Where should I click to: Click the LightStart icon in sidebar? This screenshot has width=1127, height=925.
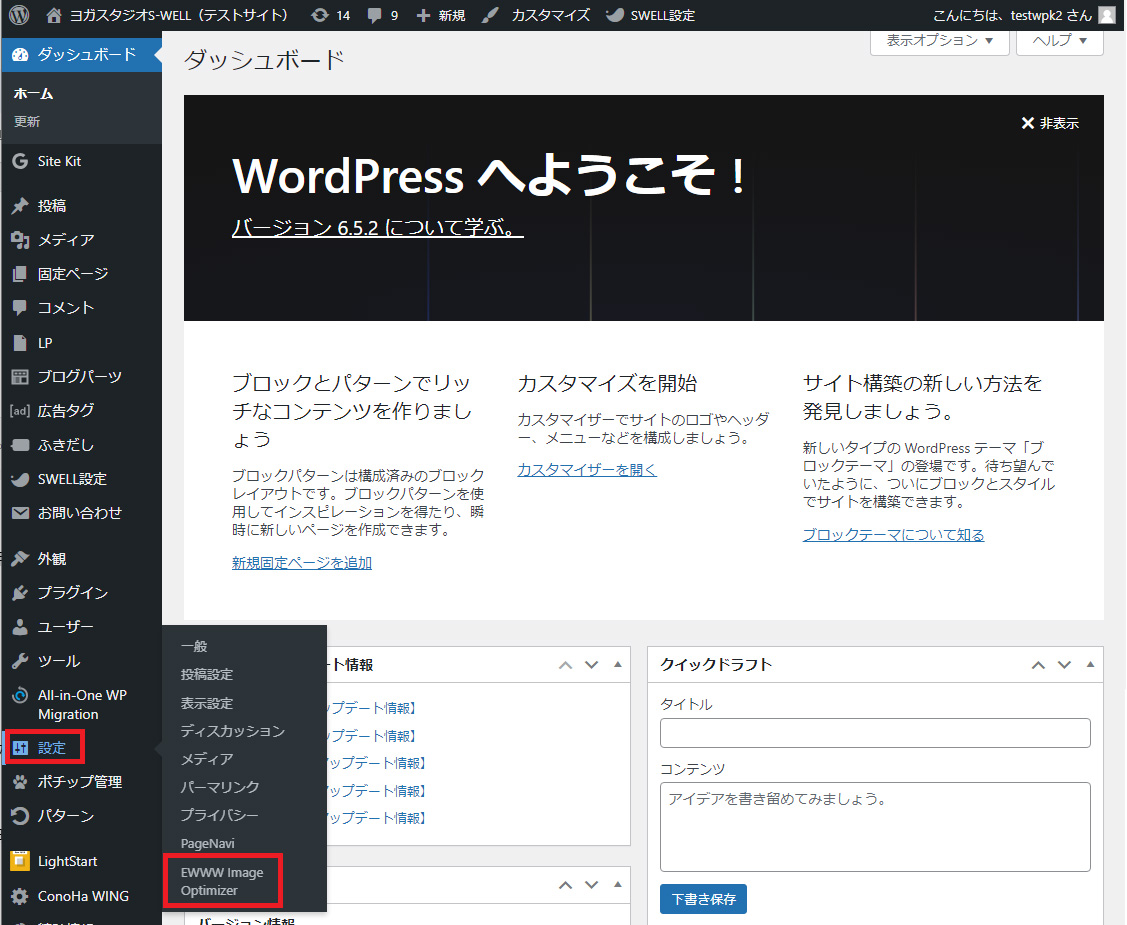20,861
